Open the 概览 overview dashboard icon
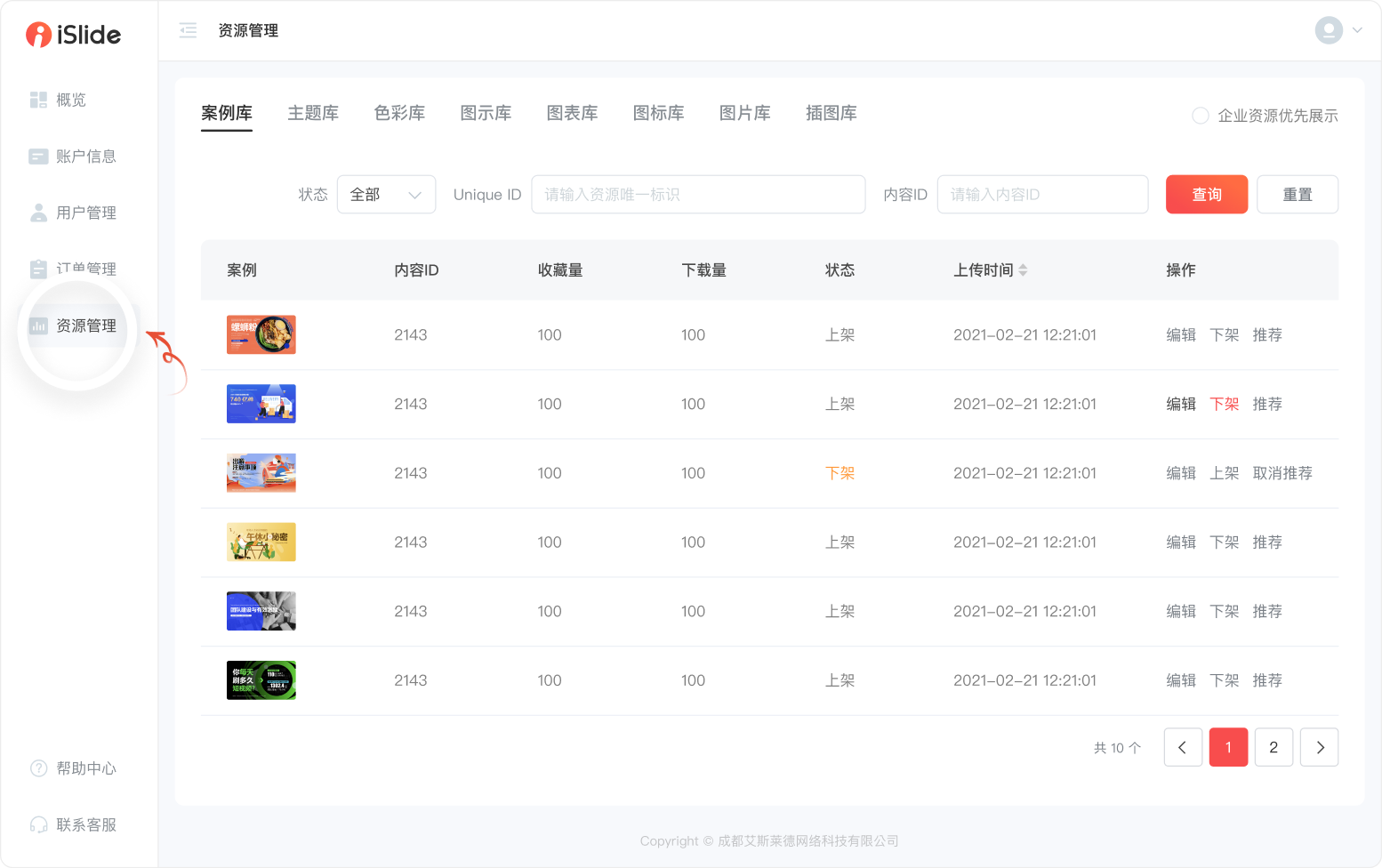This screenshot has height=868, width=1382. (38, 100)
